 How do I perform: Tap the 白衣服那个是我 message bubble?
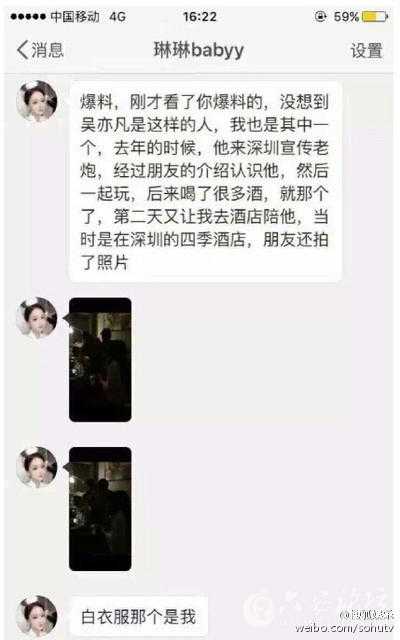pyautogui.click(x=138, y=616)
